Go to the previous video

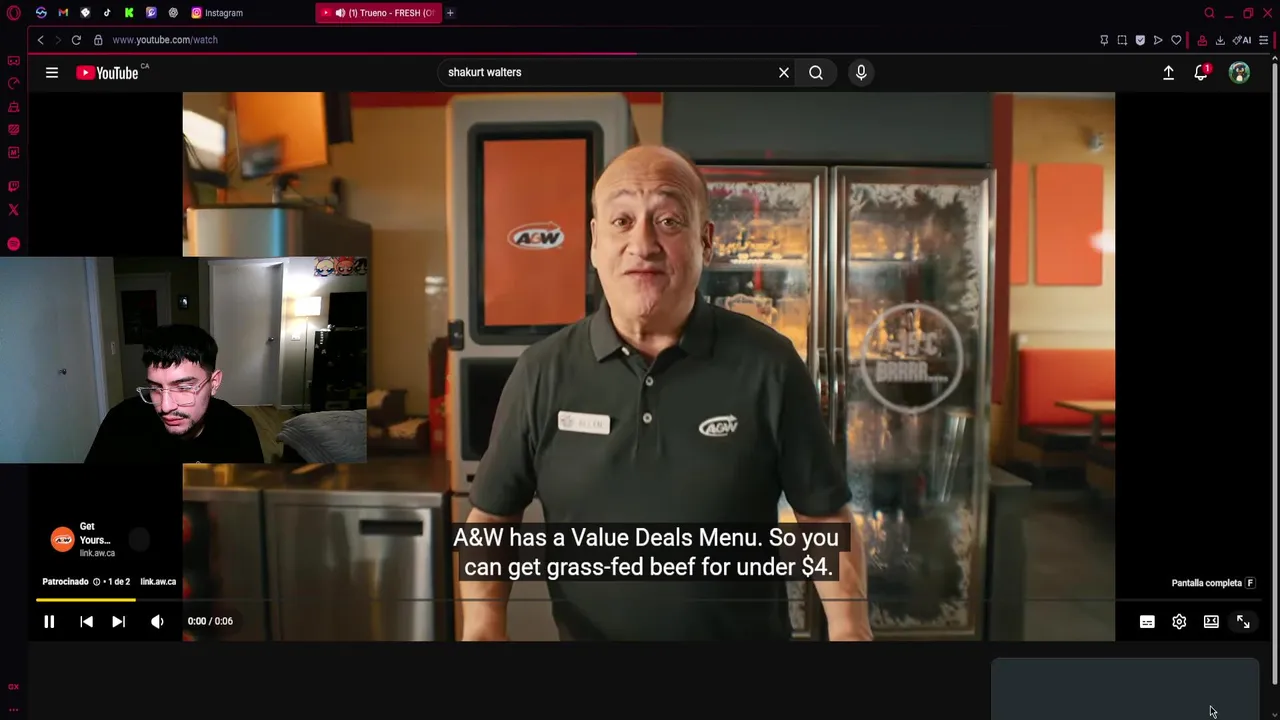(x=86, y=621)
